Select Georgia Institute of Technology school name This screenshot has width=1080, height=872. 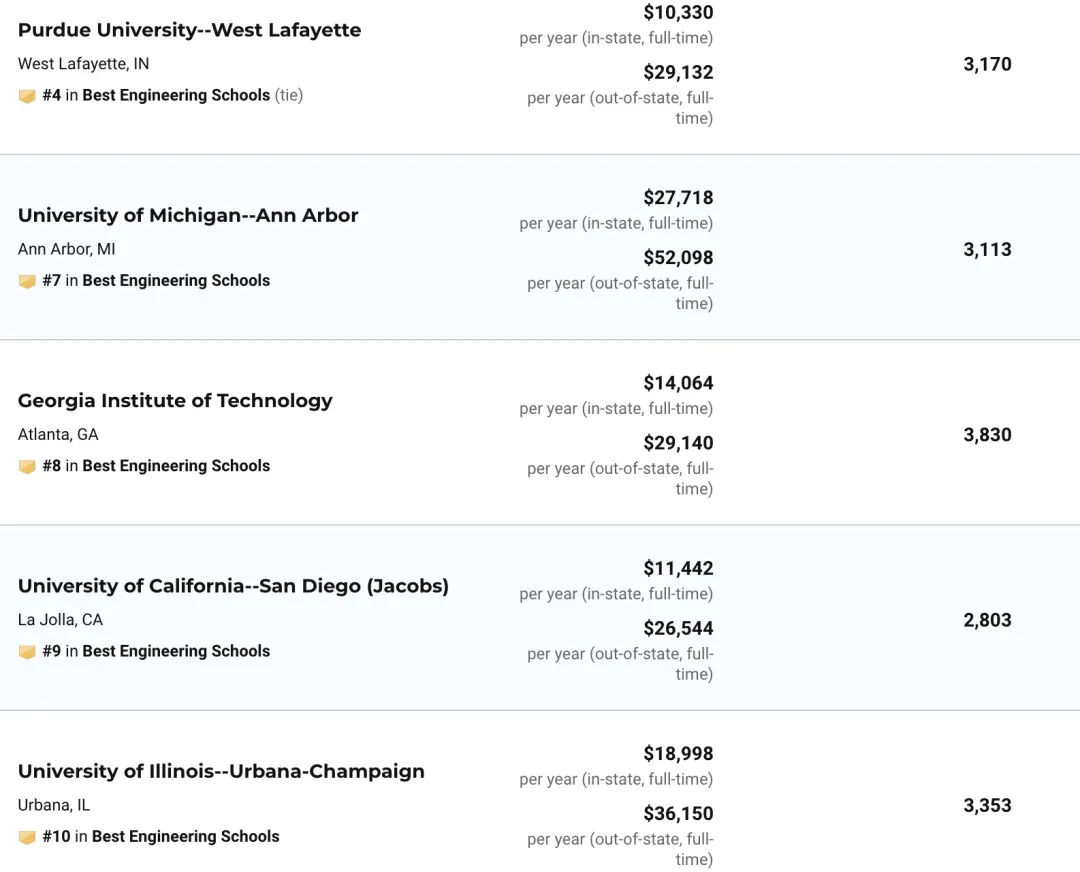pos(175,400)
